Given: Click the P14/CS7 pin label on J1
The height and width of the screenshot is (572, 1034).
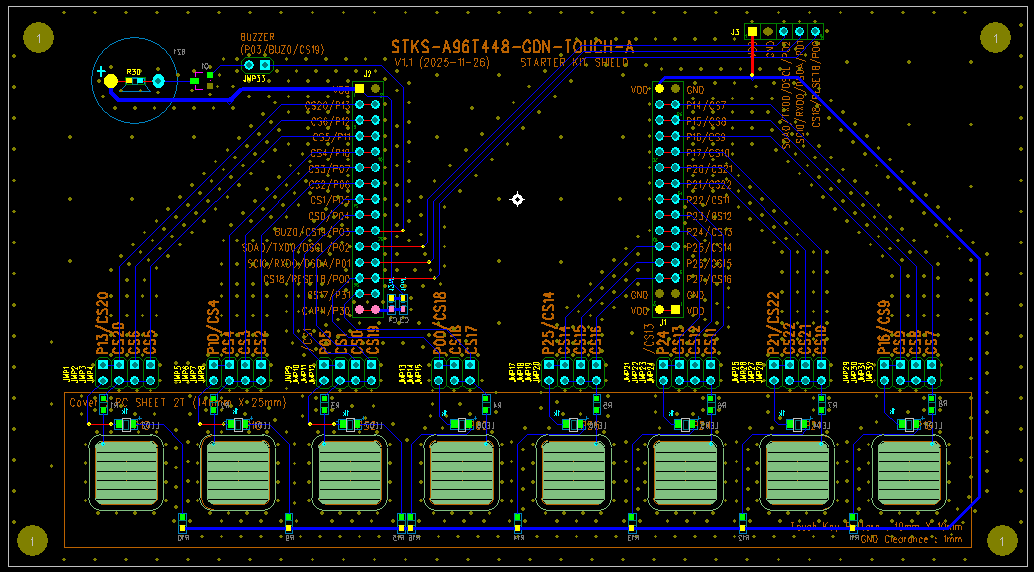Looking at the screenshot, I should point(706,105).
